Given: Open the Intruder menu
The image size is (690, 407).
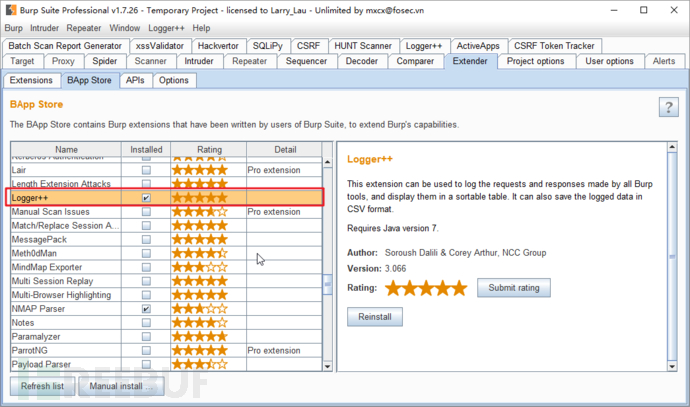Looking at the screenshot, I should (44, 28).
